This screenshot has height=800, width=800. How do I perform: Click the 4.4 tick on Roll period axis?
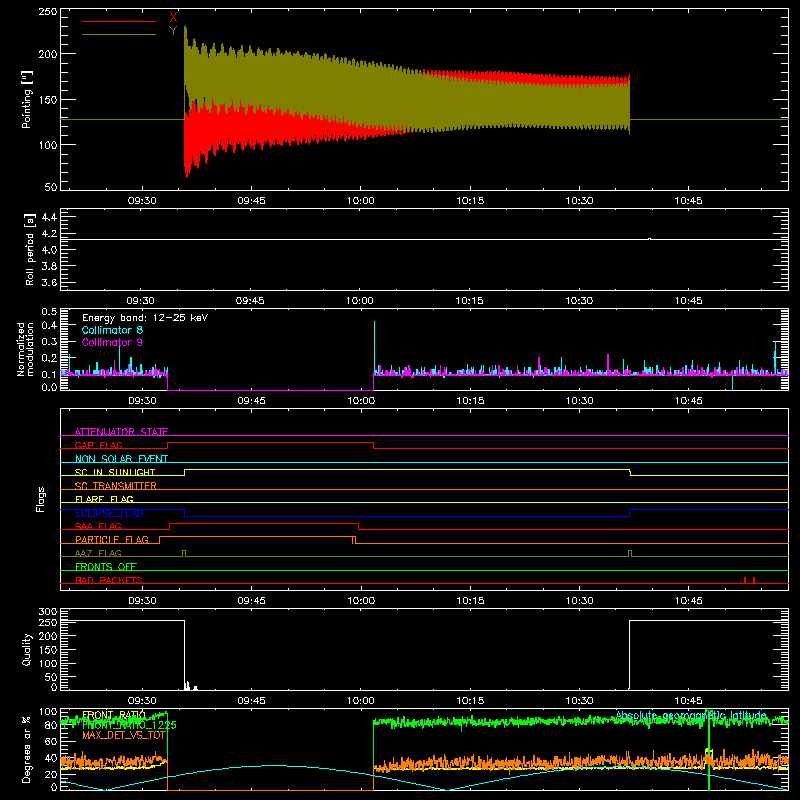(49, 217)
